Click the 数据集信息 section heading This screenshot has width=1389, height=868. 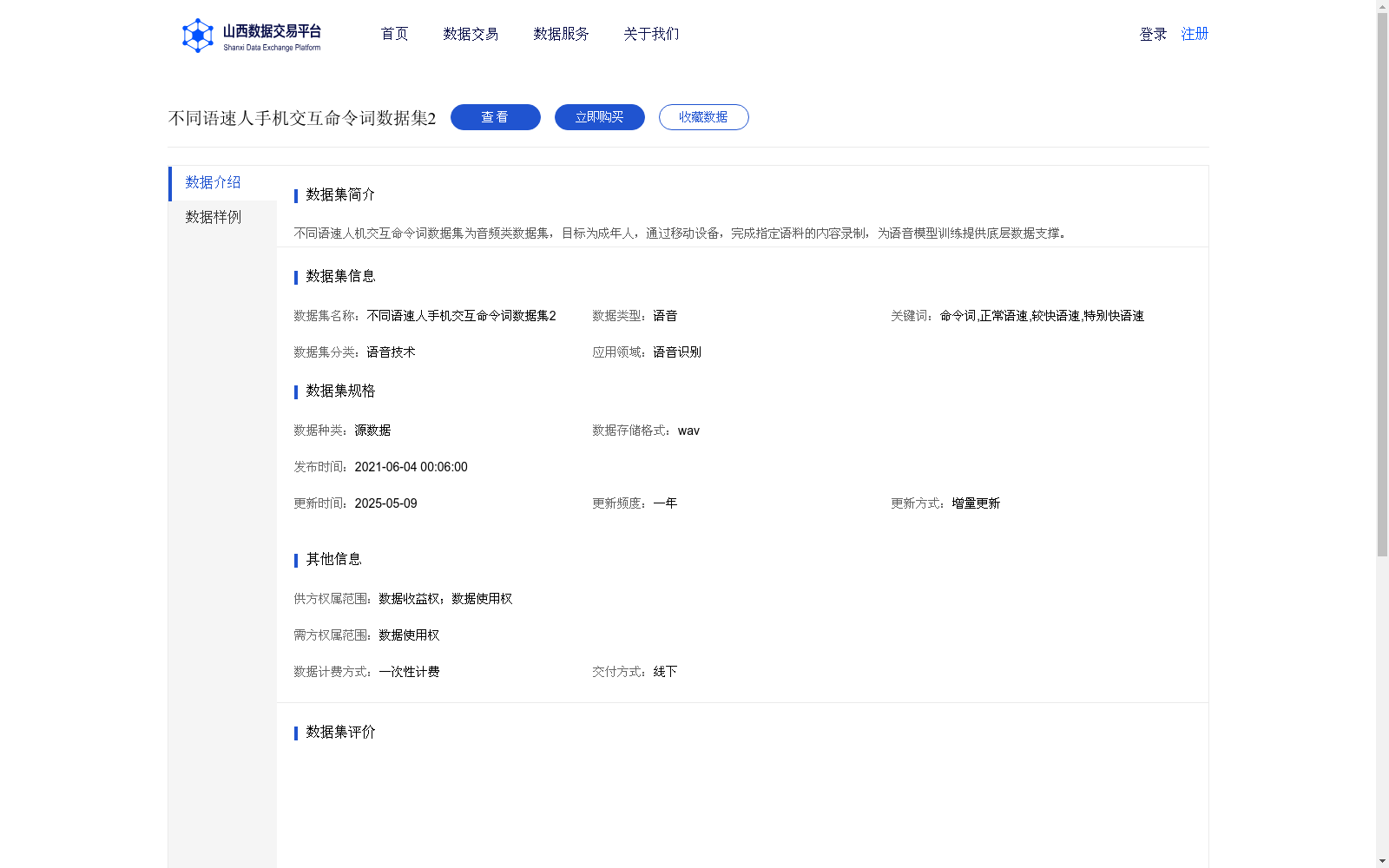pos(340,276)
